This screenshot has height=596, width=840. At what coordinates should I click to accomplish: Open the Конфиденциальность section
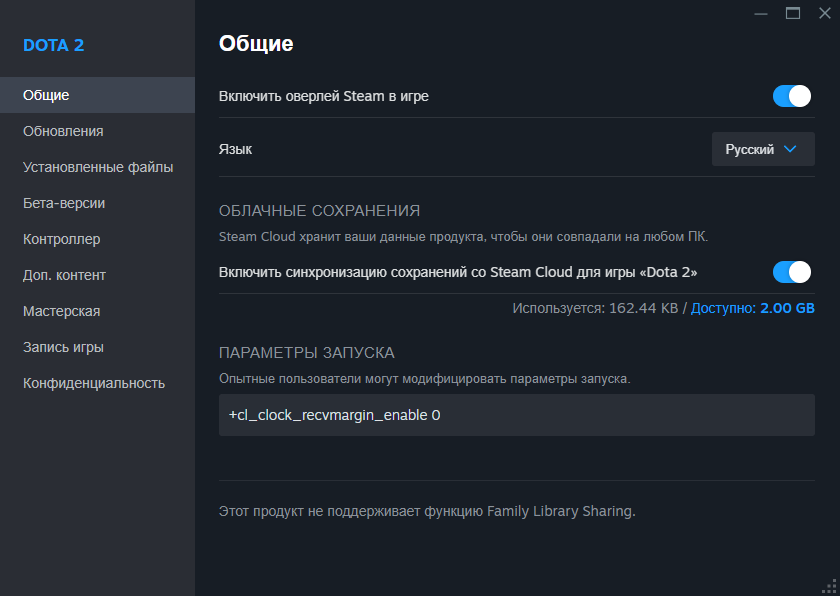click(x=94, y=383)
